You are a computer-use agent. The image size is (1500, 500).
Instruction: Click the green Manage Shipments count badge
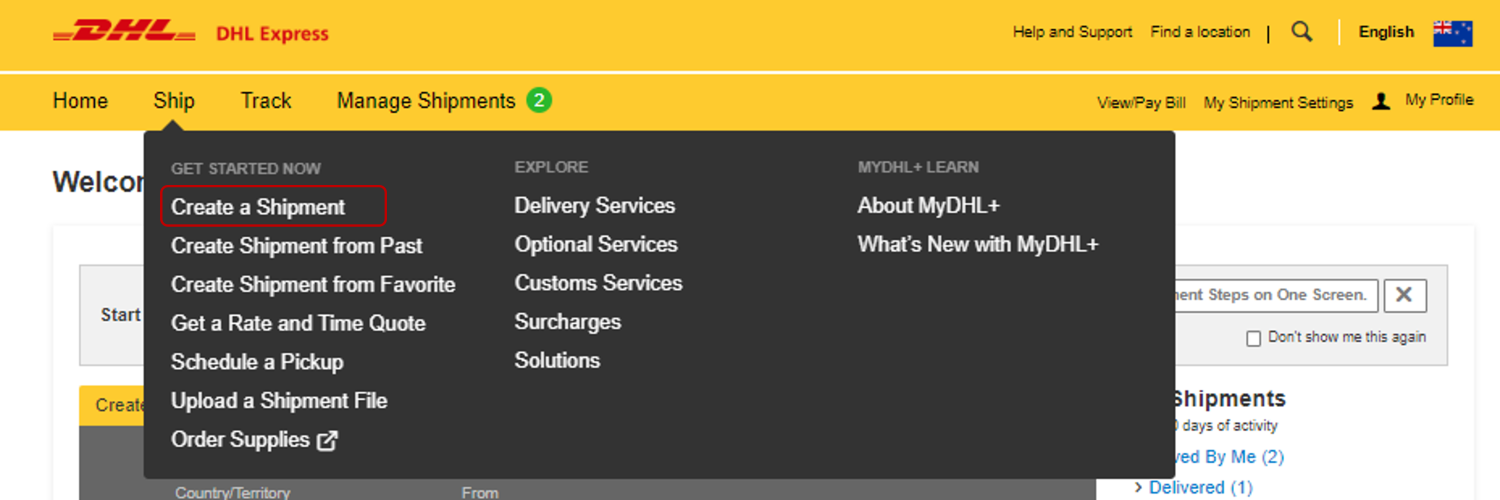[x=539, y=100]
